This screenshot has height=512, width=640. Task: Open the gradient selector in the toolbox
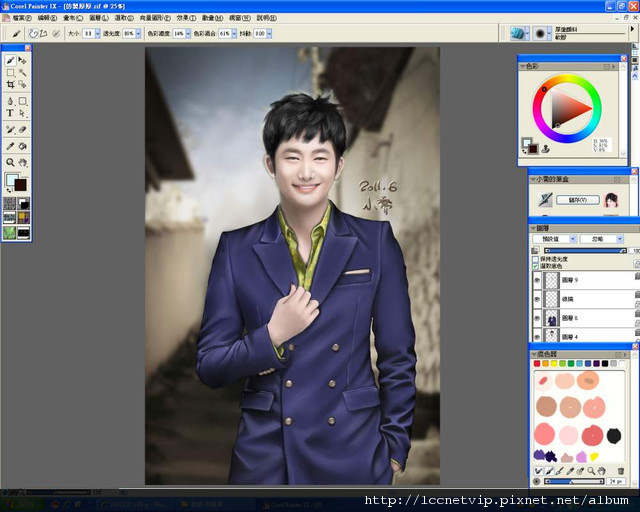[23, 203]
